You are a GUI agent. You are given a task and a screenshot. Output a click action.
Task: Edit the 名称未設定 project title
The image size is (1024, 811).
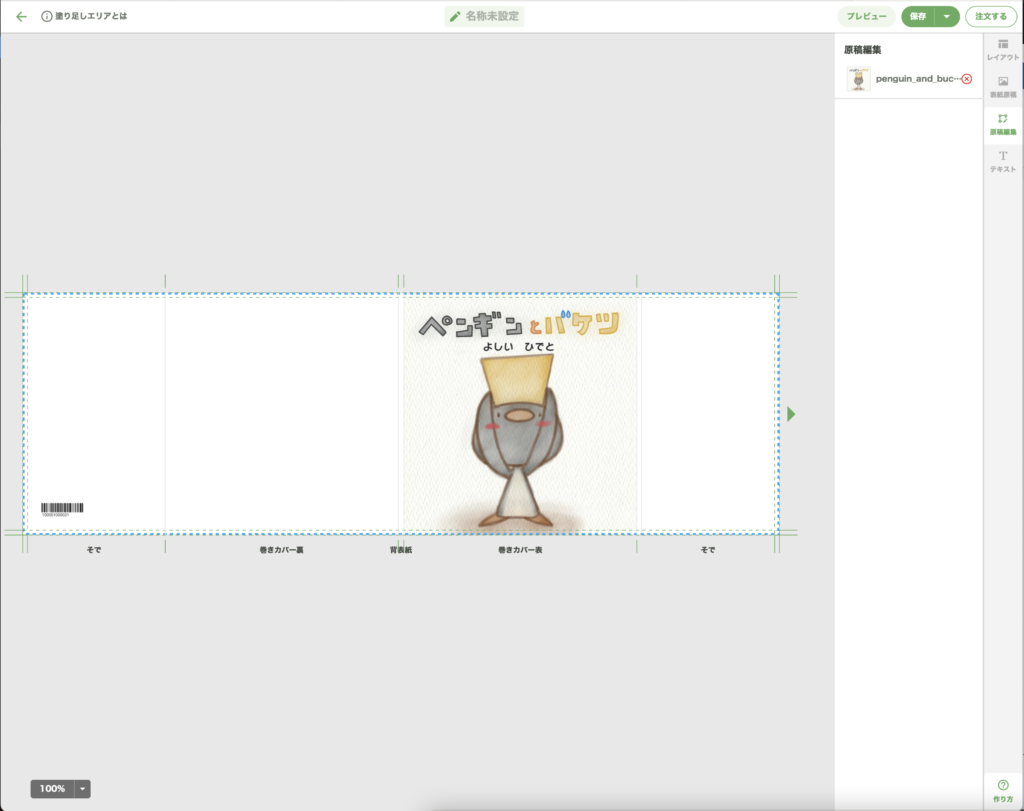point(485,17)
